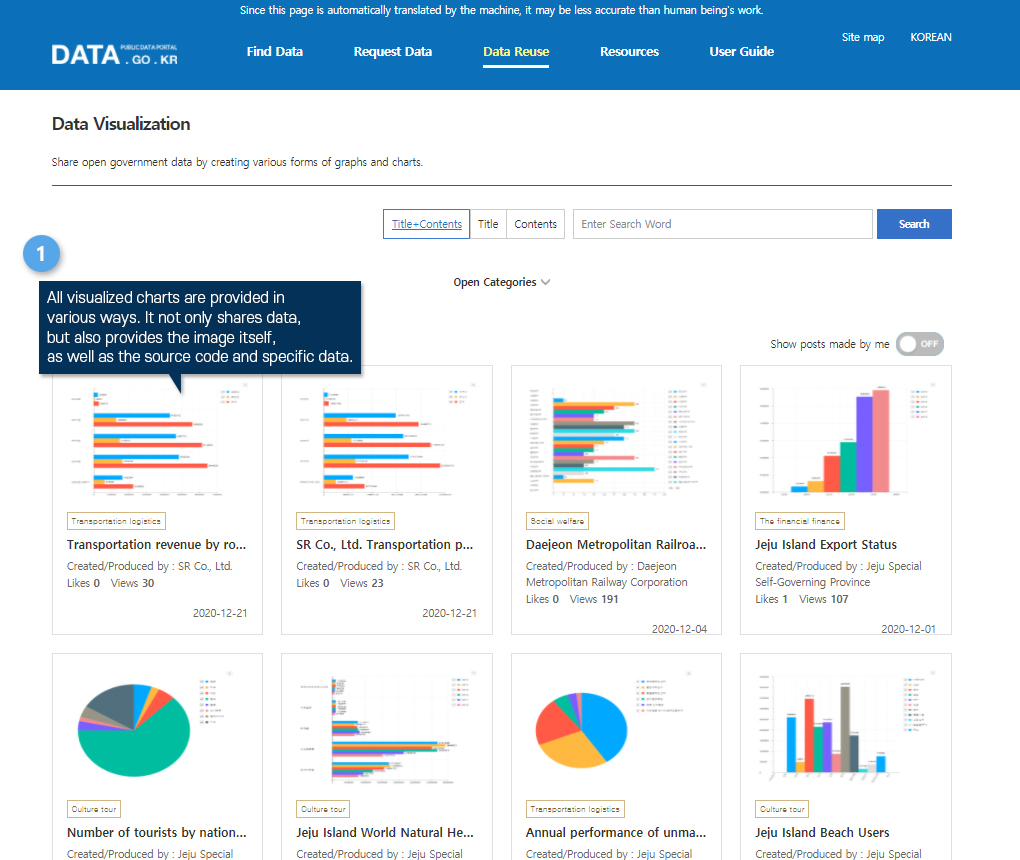Click the Enter Search Word field
The width and height of the screenshot is (1020, 860).
(721, 224)
